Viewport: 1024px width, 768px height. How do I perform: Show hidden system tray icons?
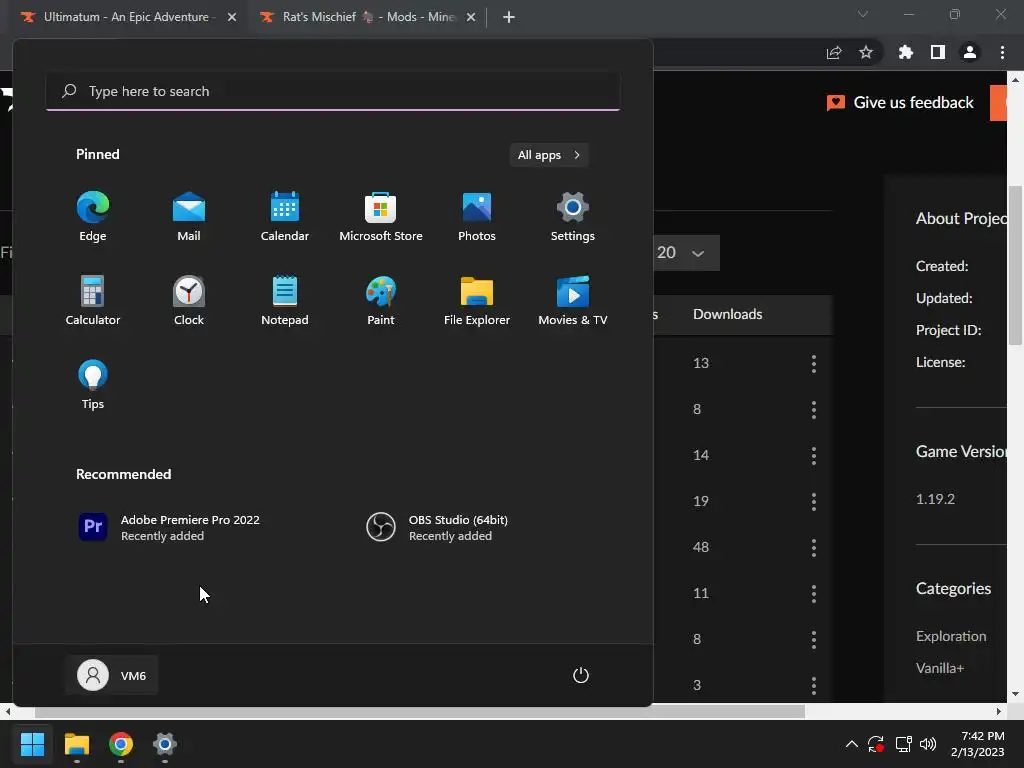(x=852, y=744)
